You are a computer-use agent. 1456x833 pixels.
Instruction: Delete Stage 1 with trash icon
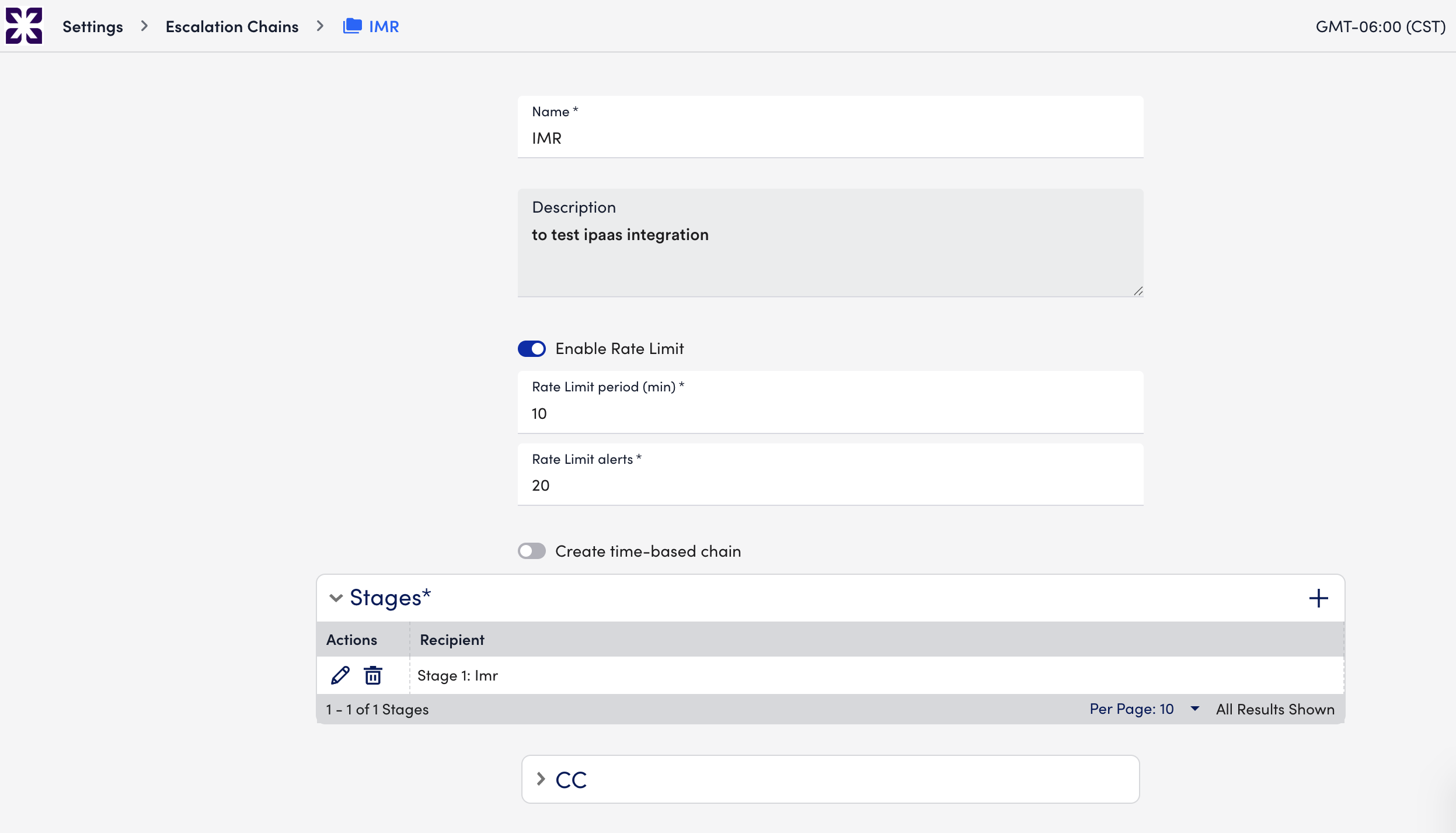click(x=373, y=675)
